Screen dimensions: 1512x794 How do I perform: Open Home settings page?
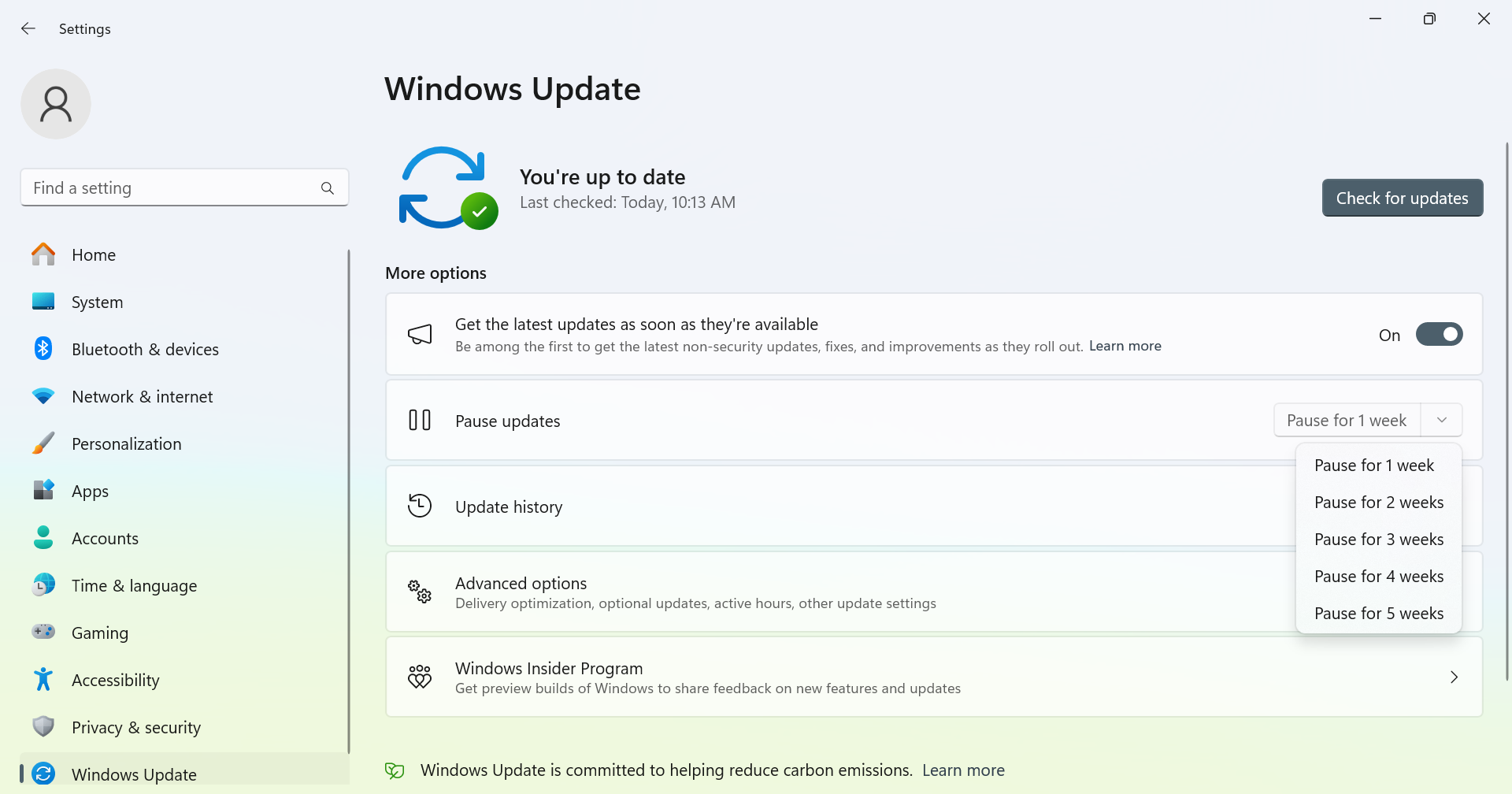(x=183, y=254)
